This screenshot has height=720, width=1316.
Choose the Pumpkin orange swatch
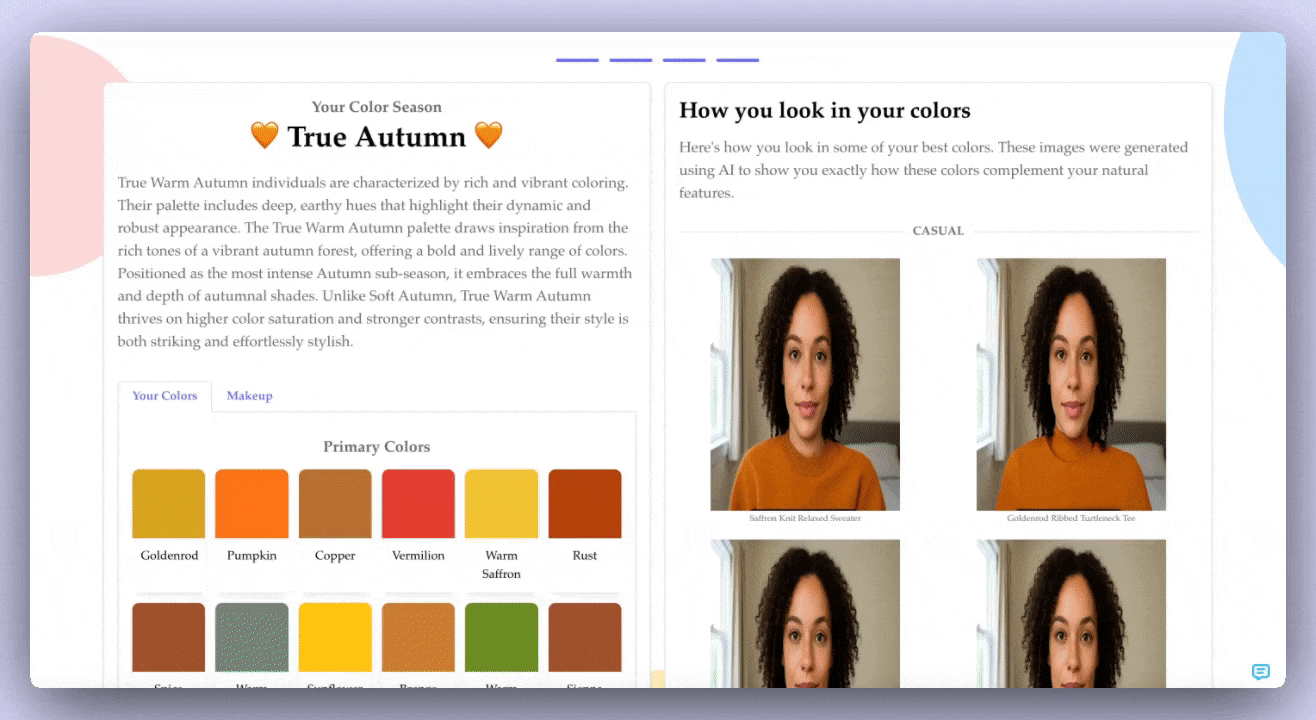point(252,504)
